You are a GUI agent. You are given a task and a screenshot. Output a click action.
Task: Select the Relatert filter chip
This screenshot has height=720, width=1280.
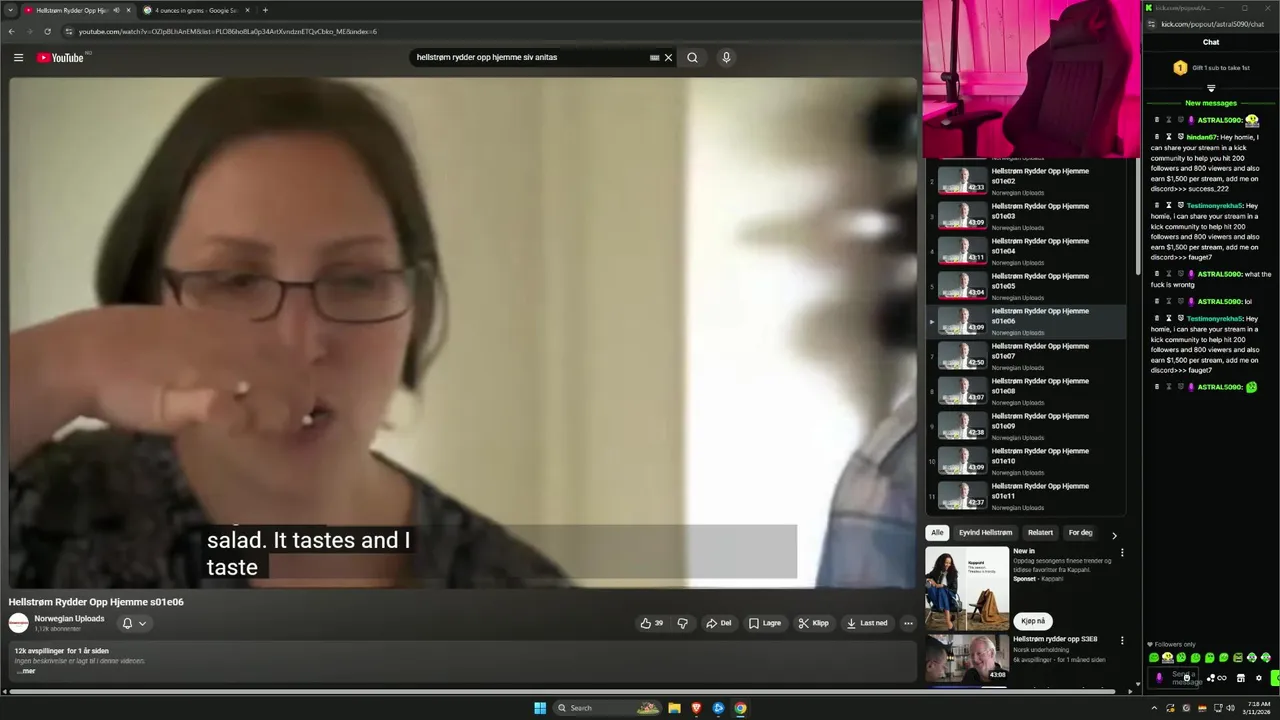click(1040, 533)
